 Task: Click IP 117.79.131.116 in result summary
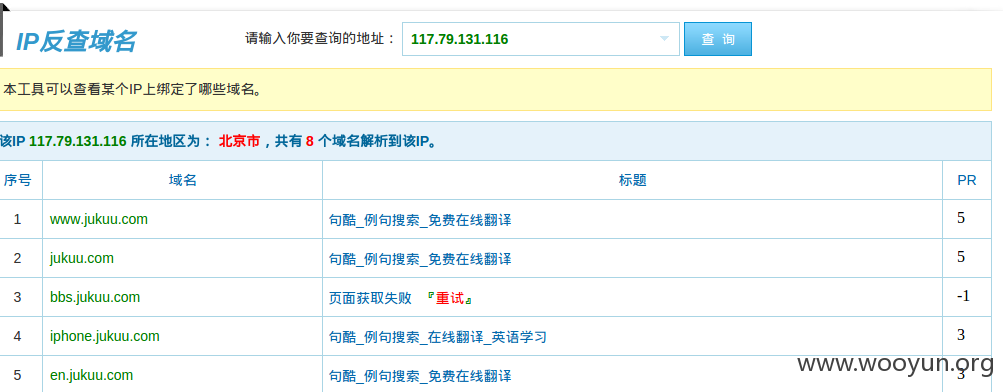[78, 142]
